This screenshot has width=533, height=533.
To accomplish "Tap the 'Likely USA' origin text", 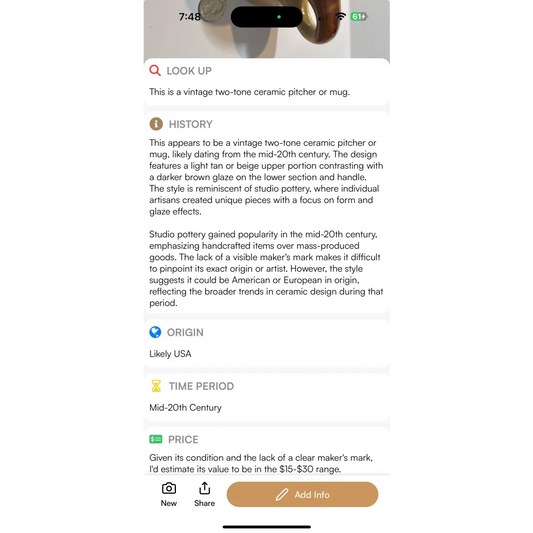I will (170, 354).
